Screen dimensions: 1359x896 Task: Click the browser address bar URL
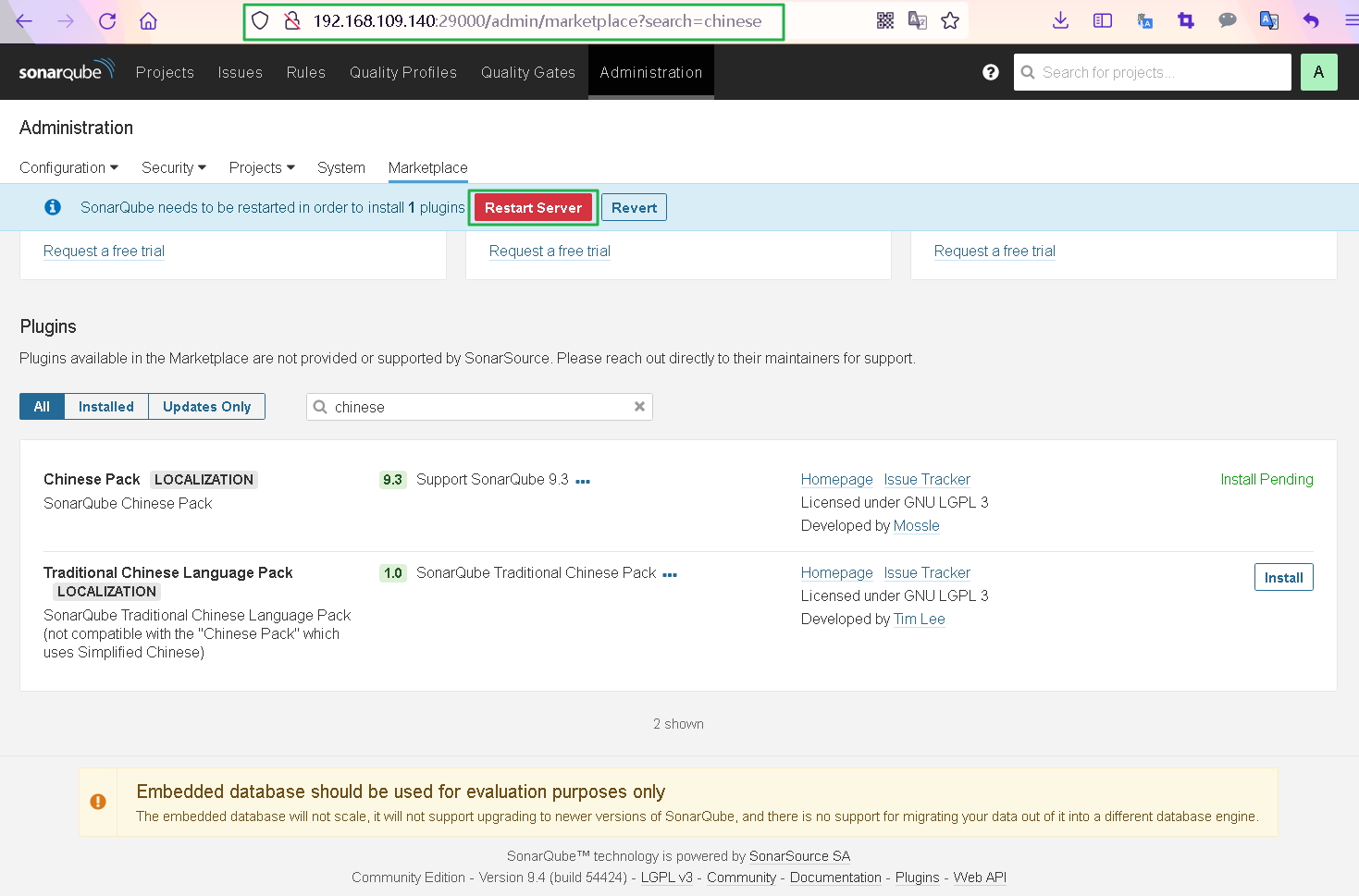click(x=537, y=20)
